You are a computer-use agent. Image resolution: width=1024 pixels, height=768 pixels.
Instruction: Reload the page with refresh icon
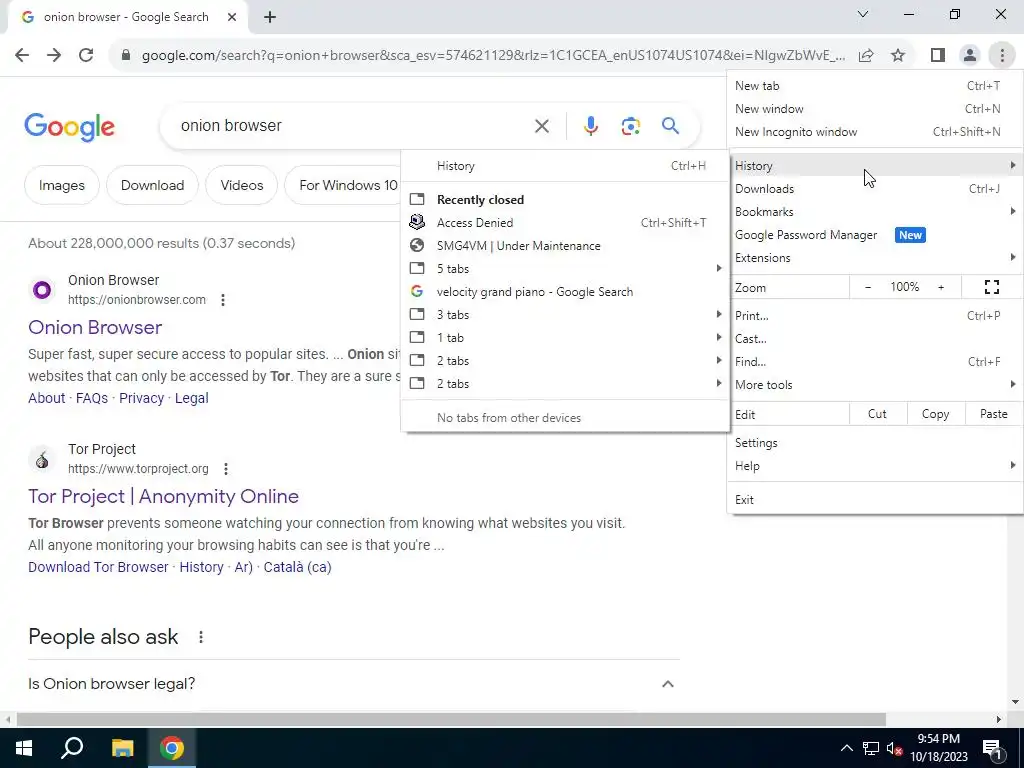coord(86,56)
